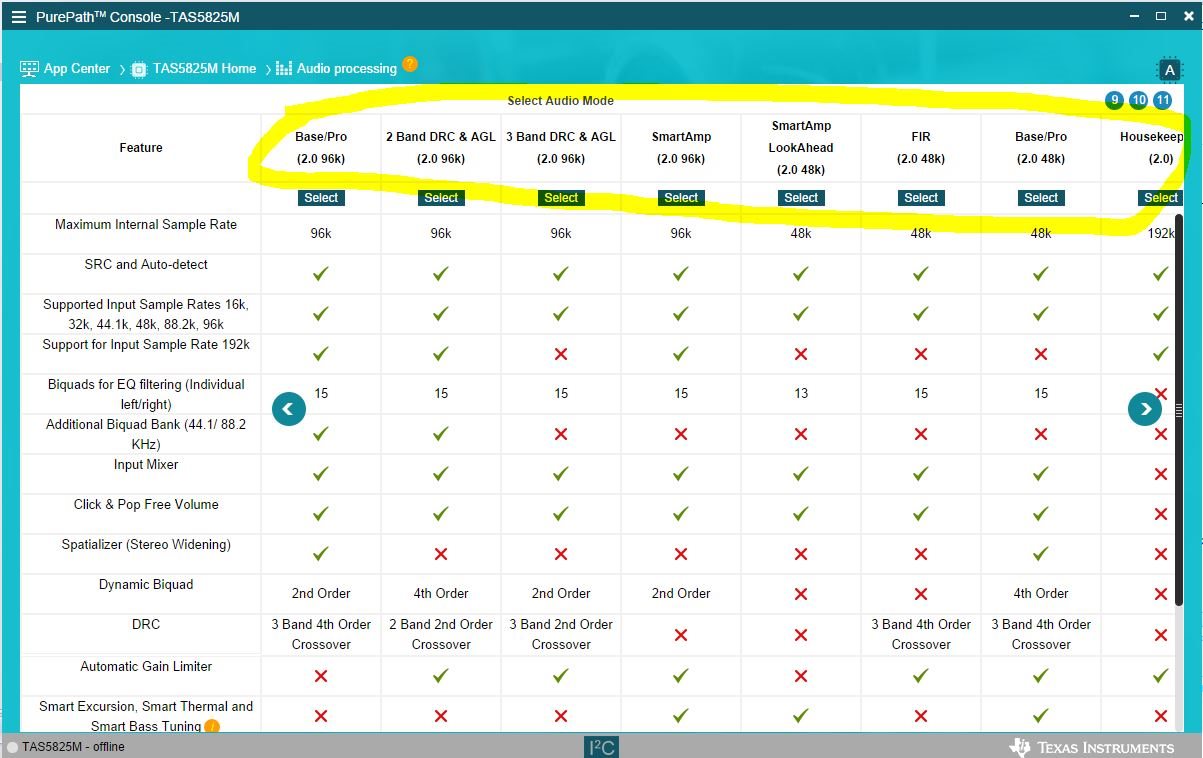
Task: Click the 'DRC' row label
Action: 146,625
